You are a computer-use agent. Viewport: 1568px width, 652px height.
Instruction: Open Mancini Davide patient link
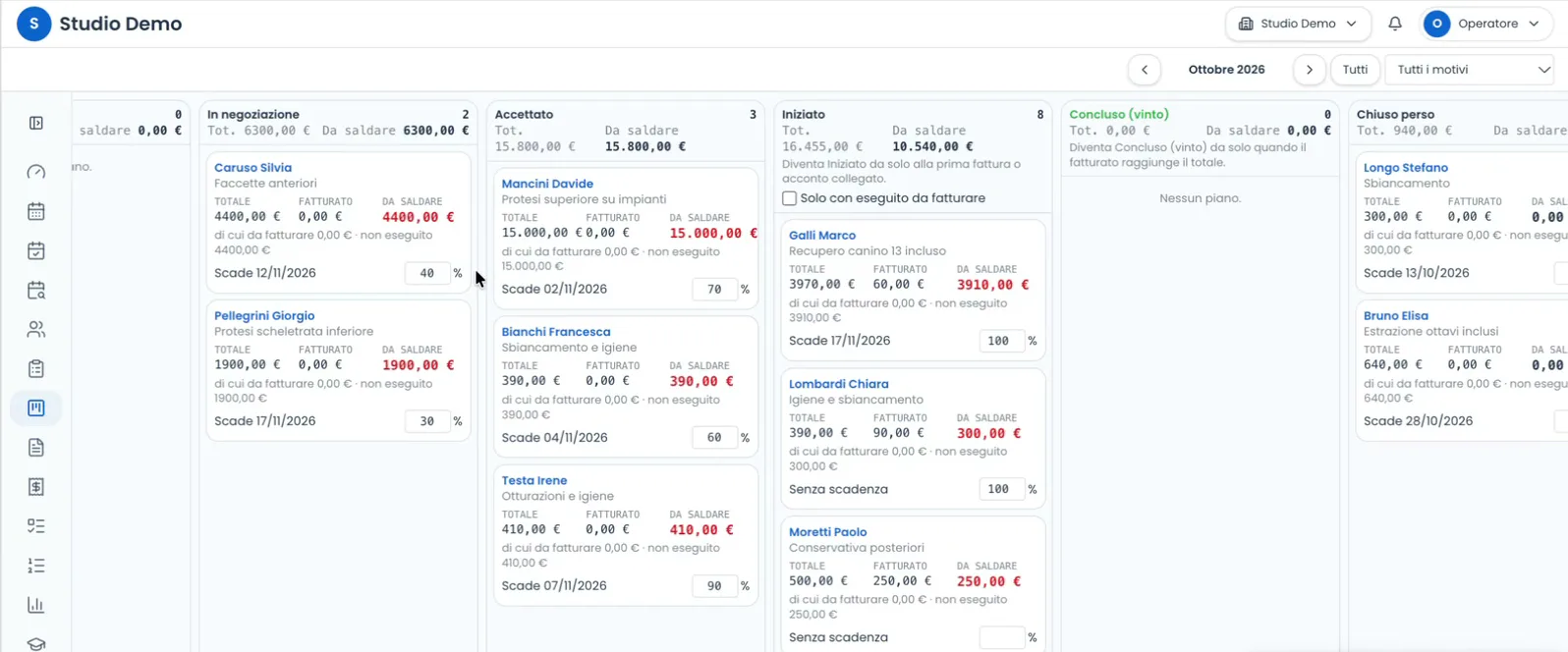point(547,184)
